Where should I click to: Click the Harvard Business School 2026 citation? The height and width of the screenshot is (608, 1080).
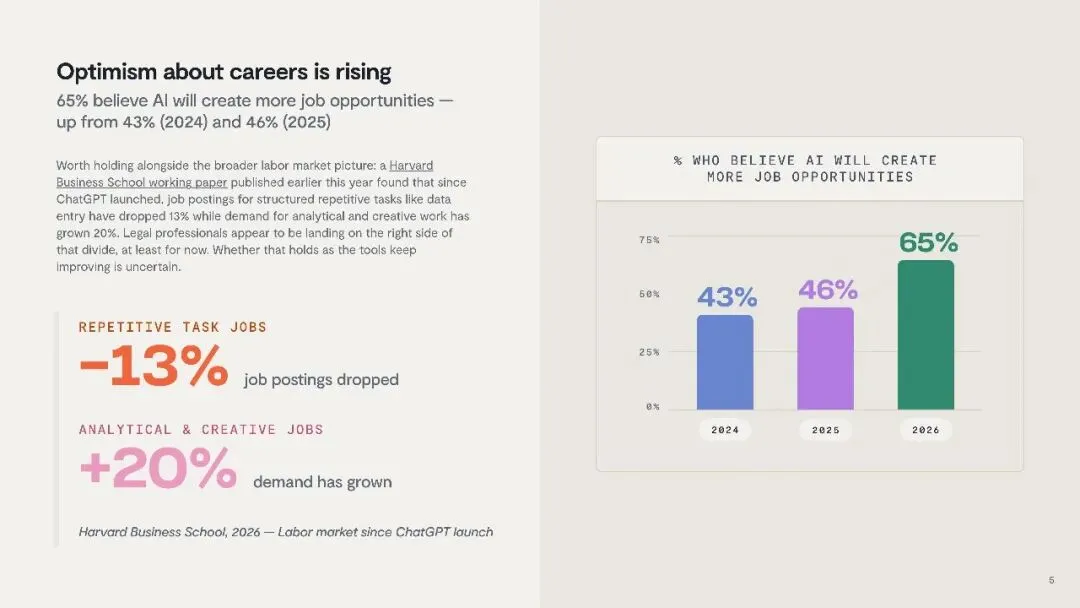pyautogui.click(x=286, y=532)
